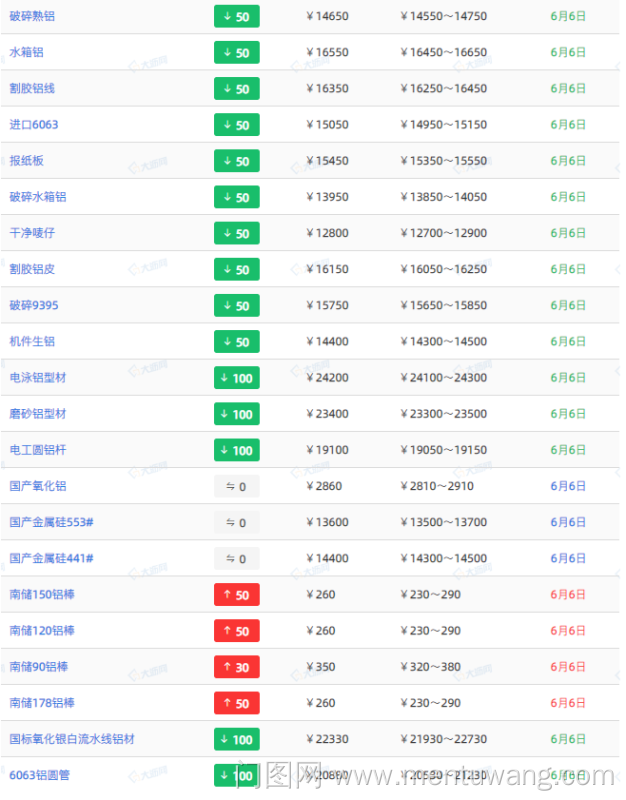The height and width of the screenshot is (800, 626).
Task: Click the green down-50 badge for 破碎9395
Action: (236, 306)
